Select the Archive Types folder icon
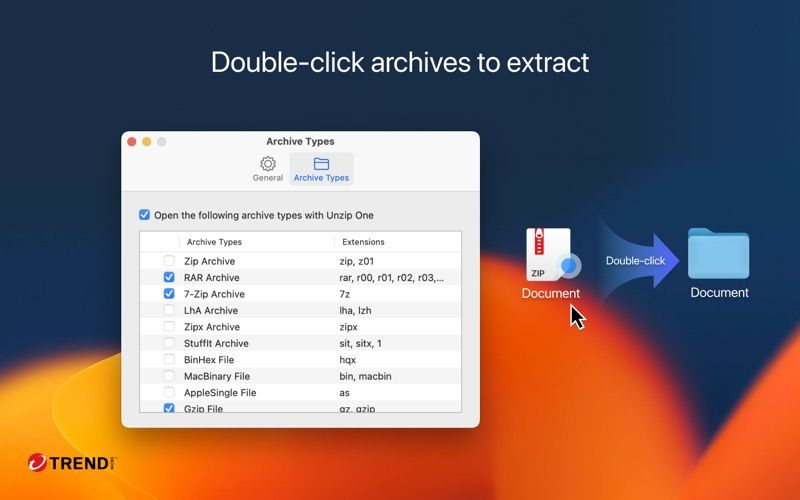 321,163
